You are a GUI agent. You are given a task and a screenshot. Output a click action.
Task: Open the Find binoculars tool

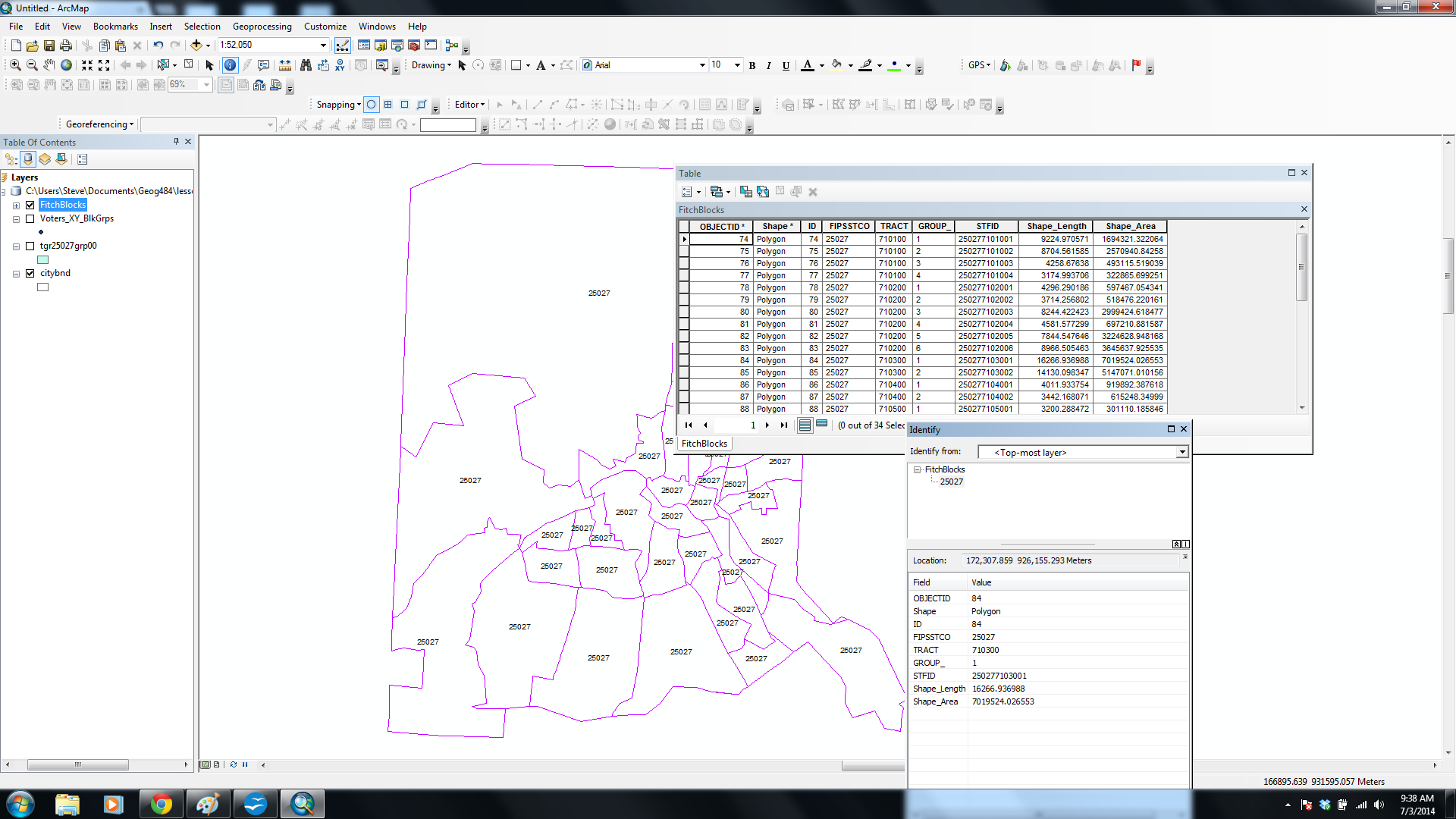306,65
